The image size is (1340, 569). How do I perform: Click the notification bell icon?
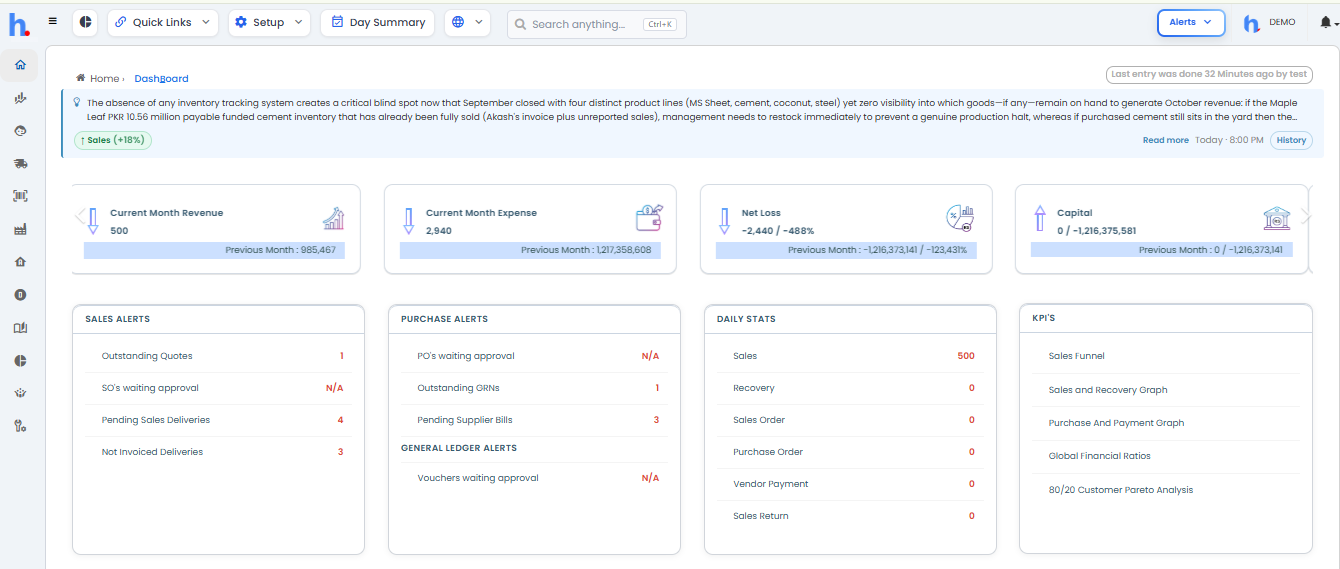[1325, 22]
